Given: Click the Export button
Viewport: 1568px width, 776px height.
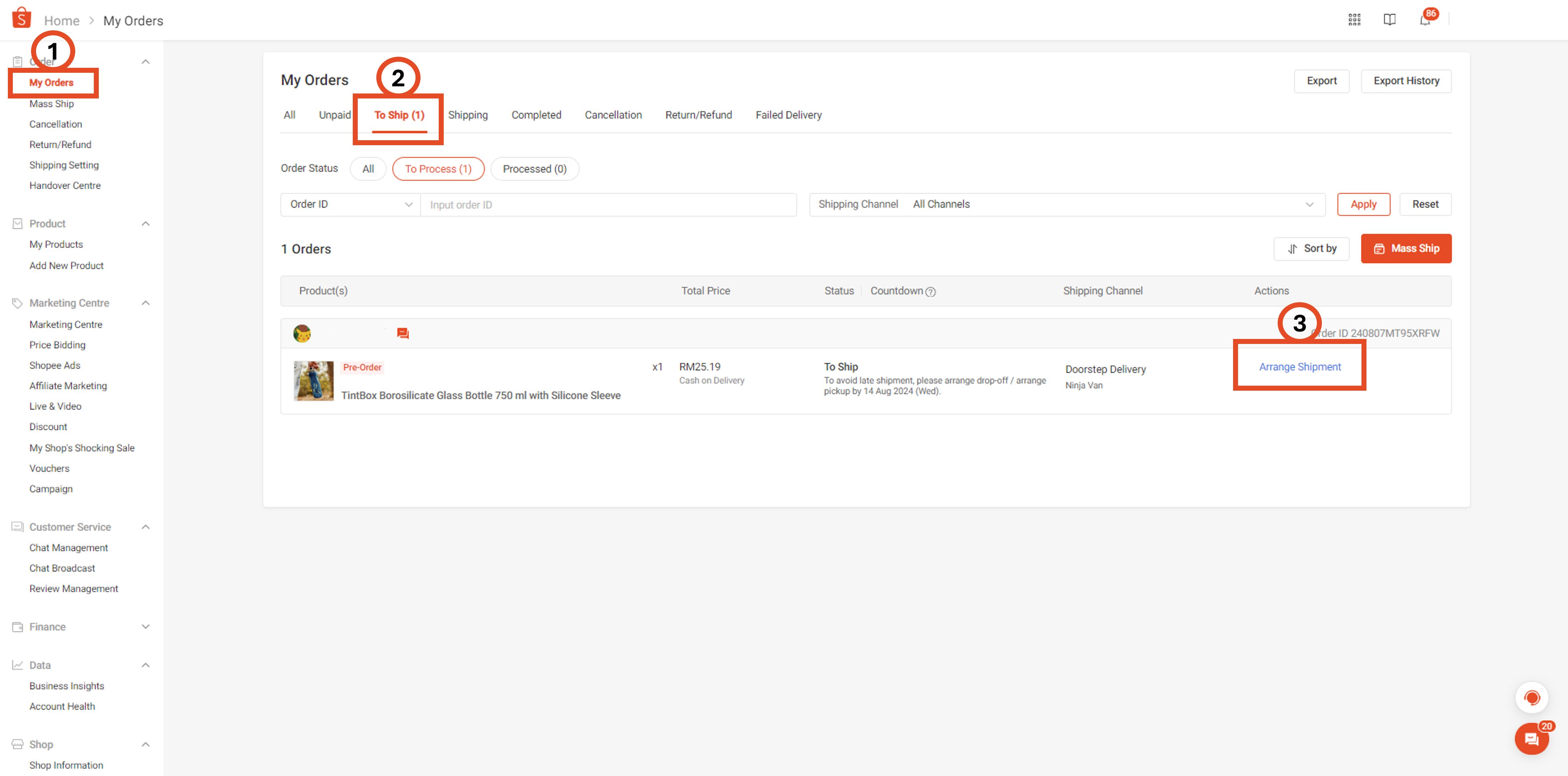Looking at the screenshot, I should [x=1322, y=81].
